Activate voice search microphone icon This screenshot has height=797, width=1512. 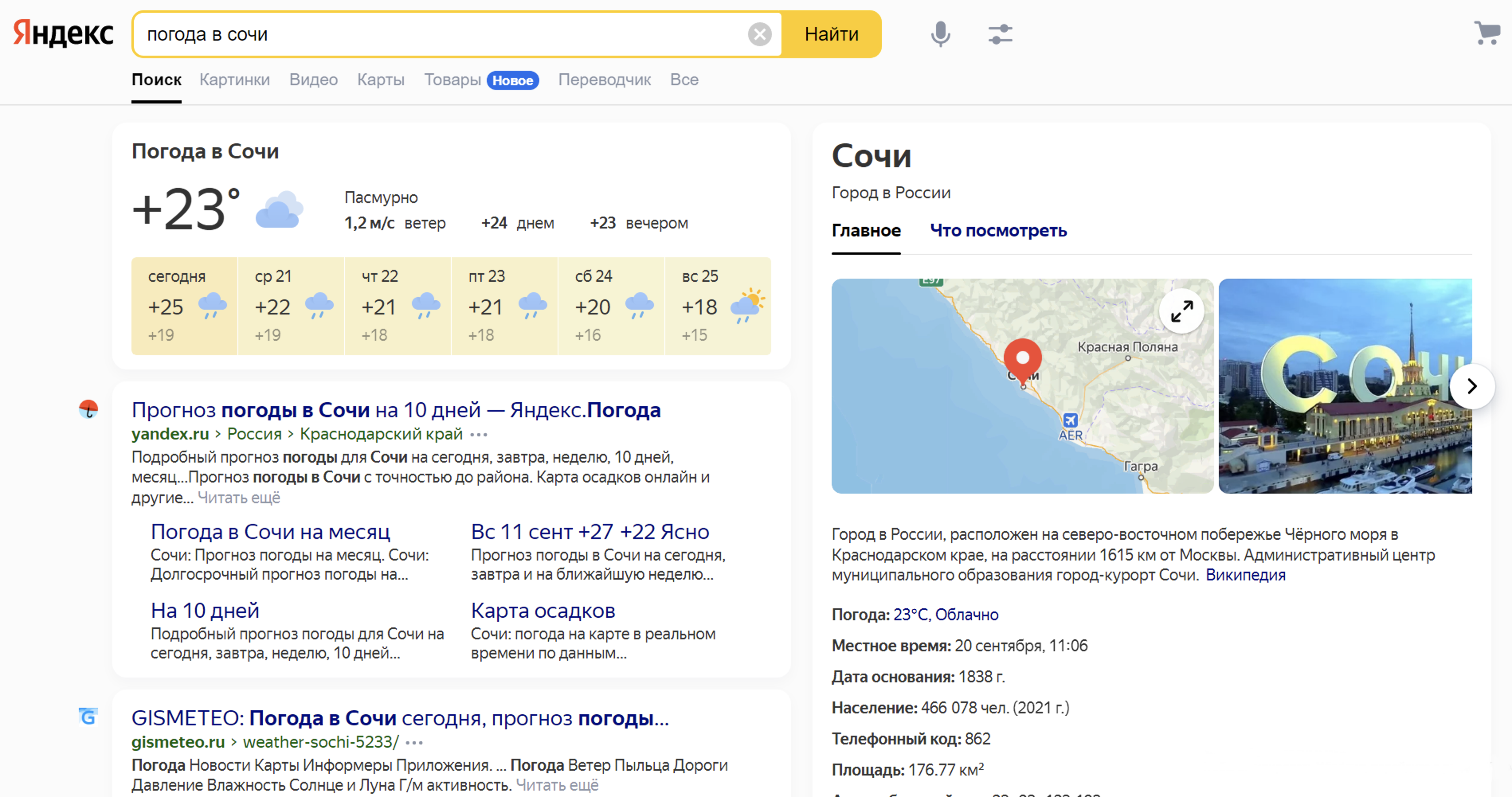pyautogui.click(x=940, y=34)
